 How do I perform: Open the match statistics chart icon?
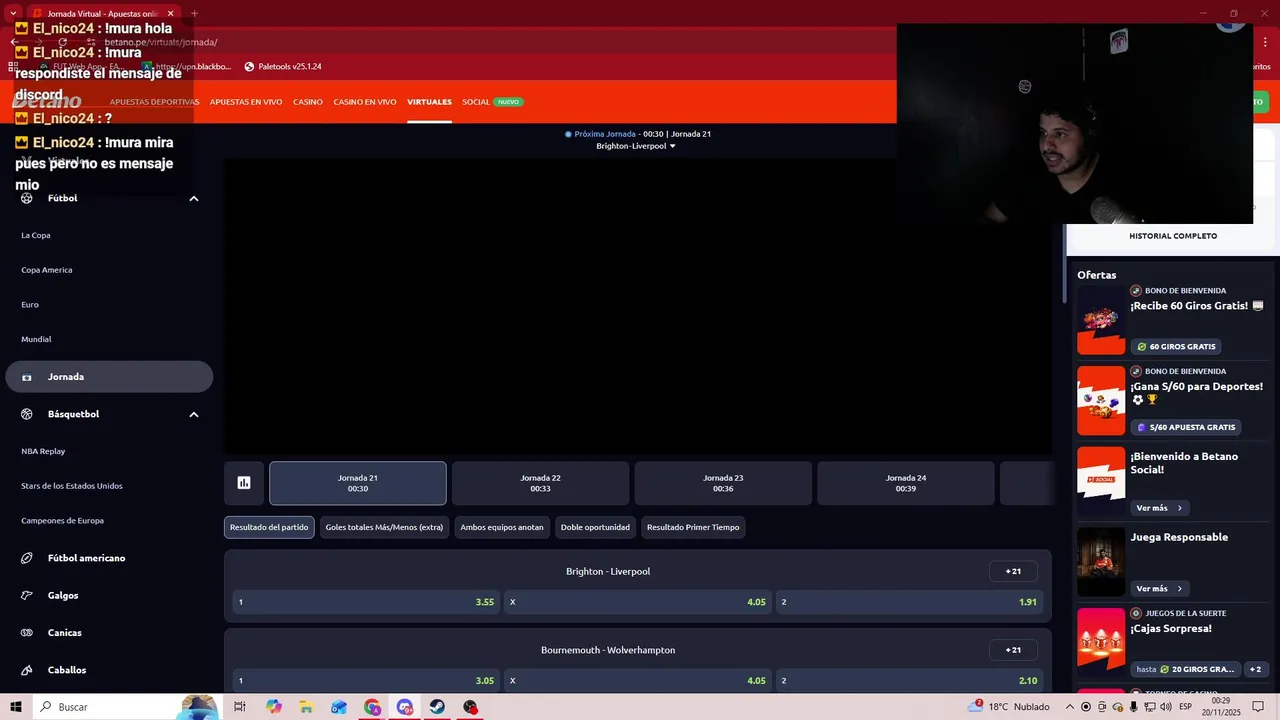click(x=244, y=483)
